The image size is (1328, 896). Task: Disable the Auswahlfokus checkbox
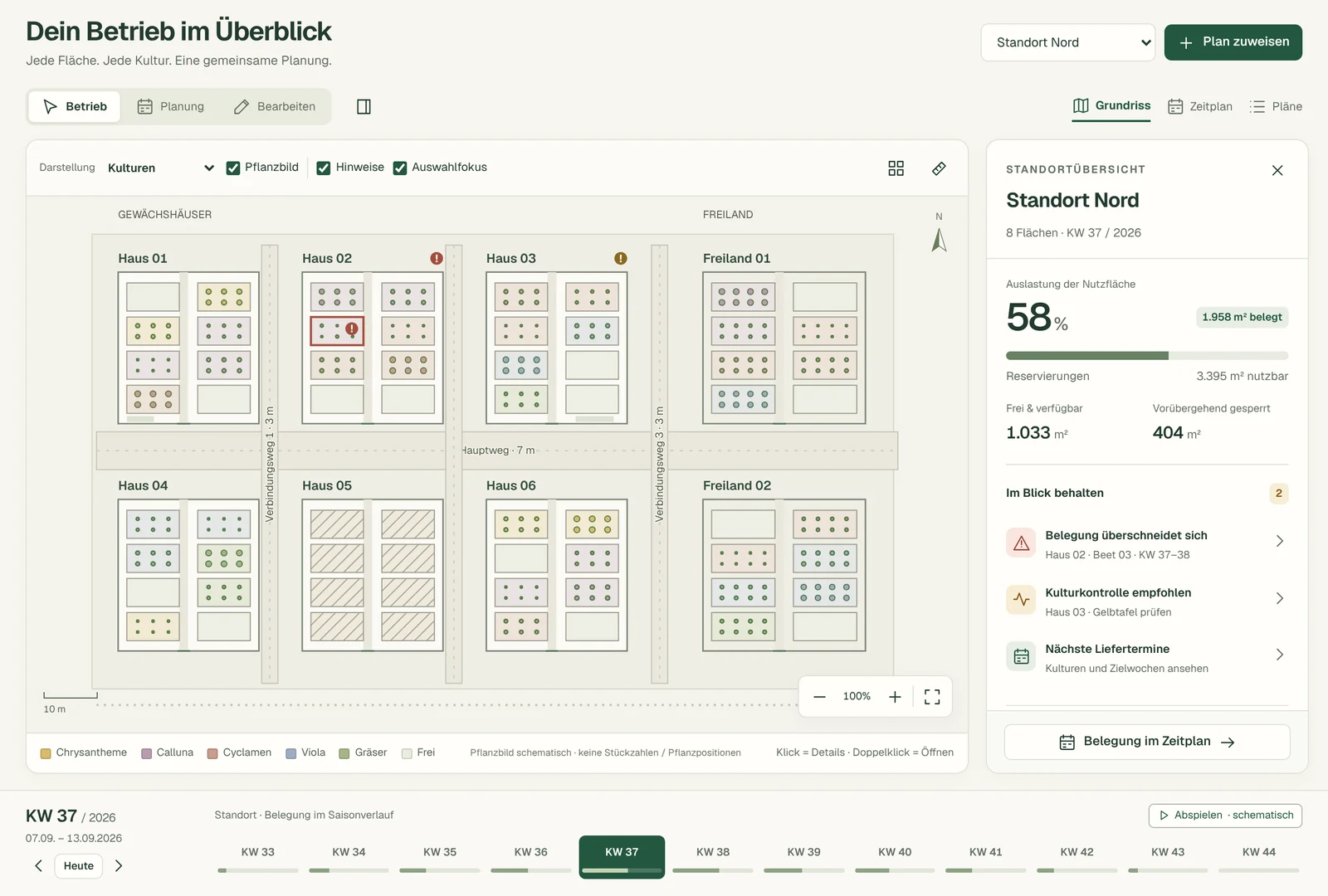coord(400,168)
